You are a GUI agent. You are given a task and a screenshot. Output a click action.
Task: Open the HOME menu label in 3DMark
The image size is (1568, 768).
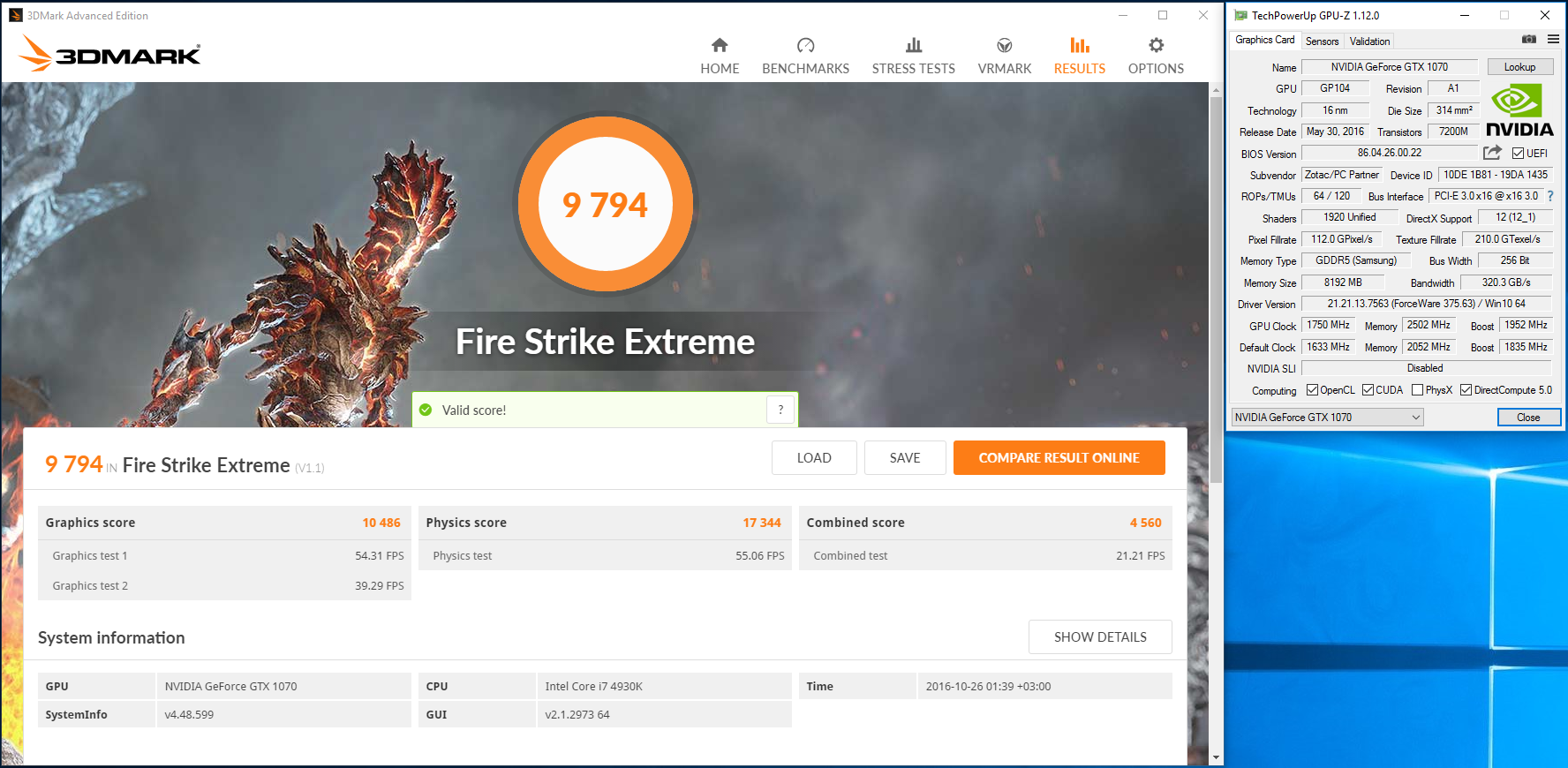pos(720,69)
